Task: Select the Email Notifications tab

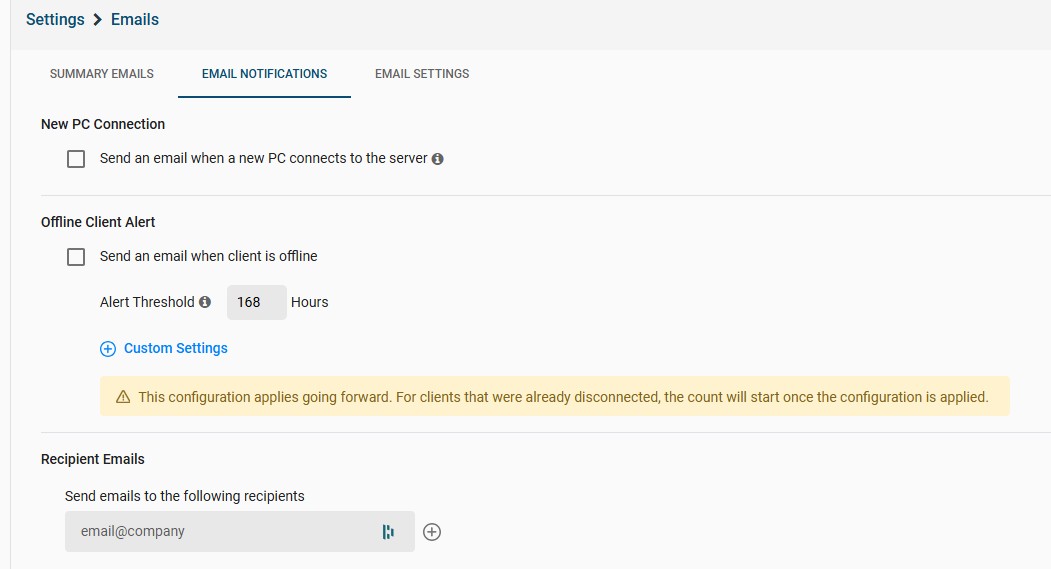Action: coord(264,74)
